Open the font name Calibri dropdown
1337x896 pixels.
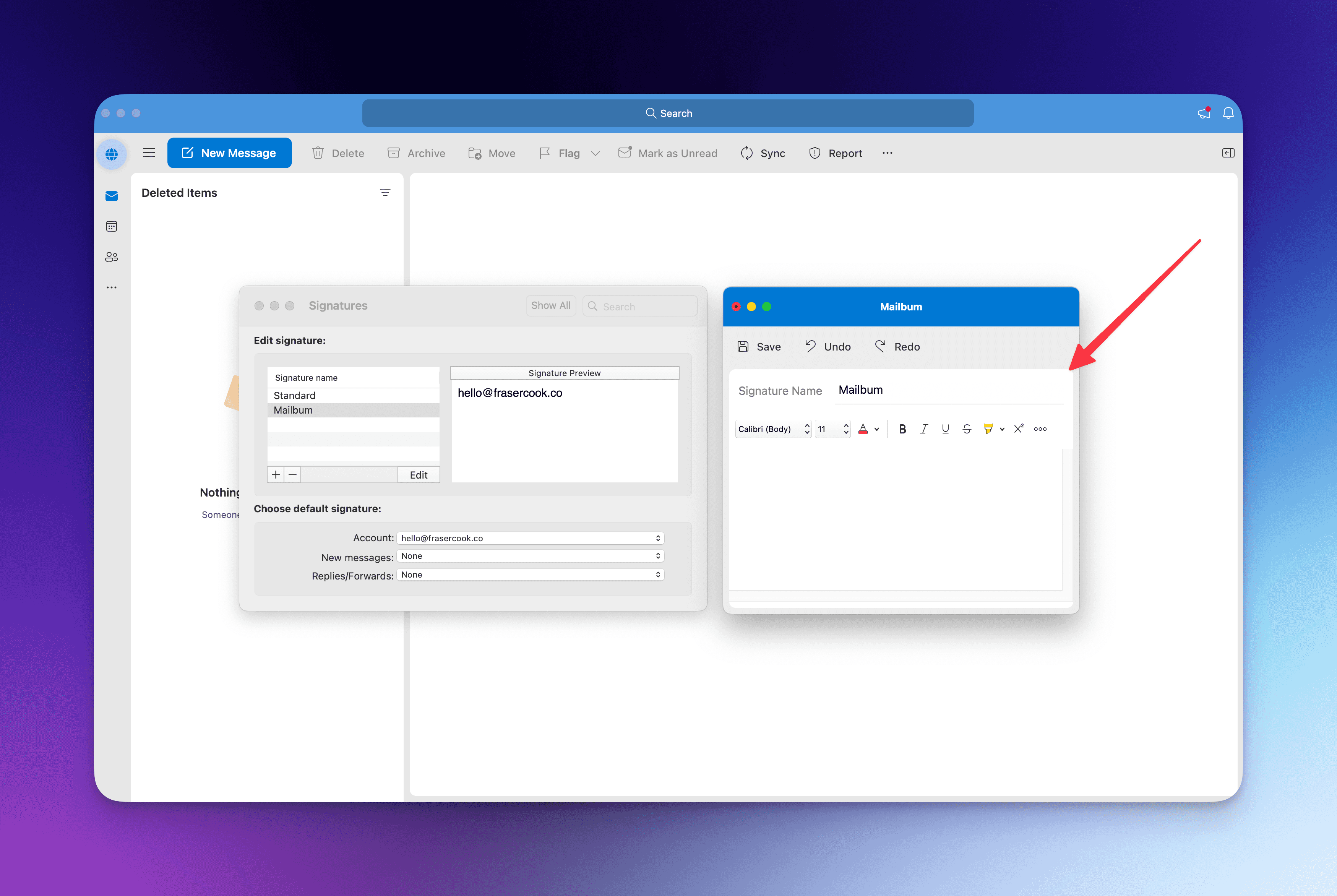coord(772,429)
